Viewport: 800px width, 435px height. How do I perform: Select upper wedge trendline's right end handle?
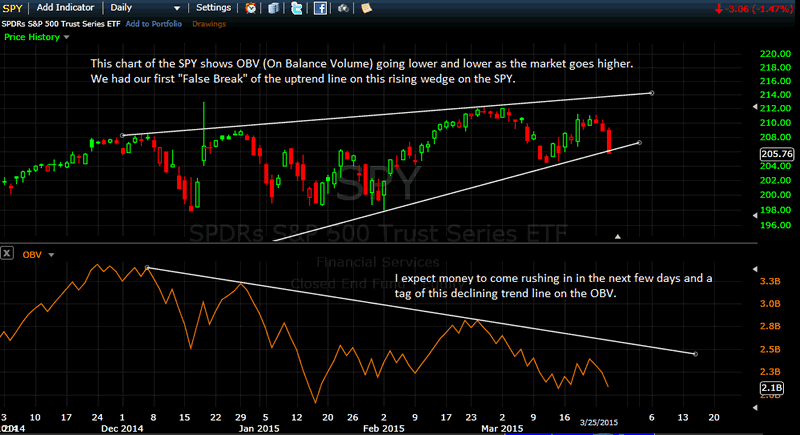[652, 93]
